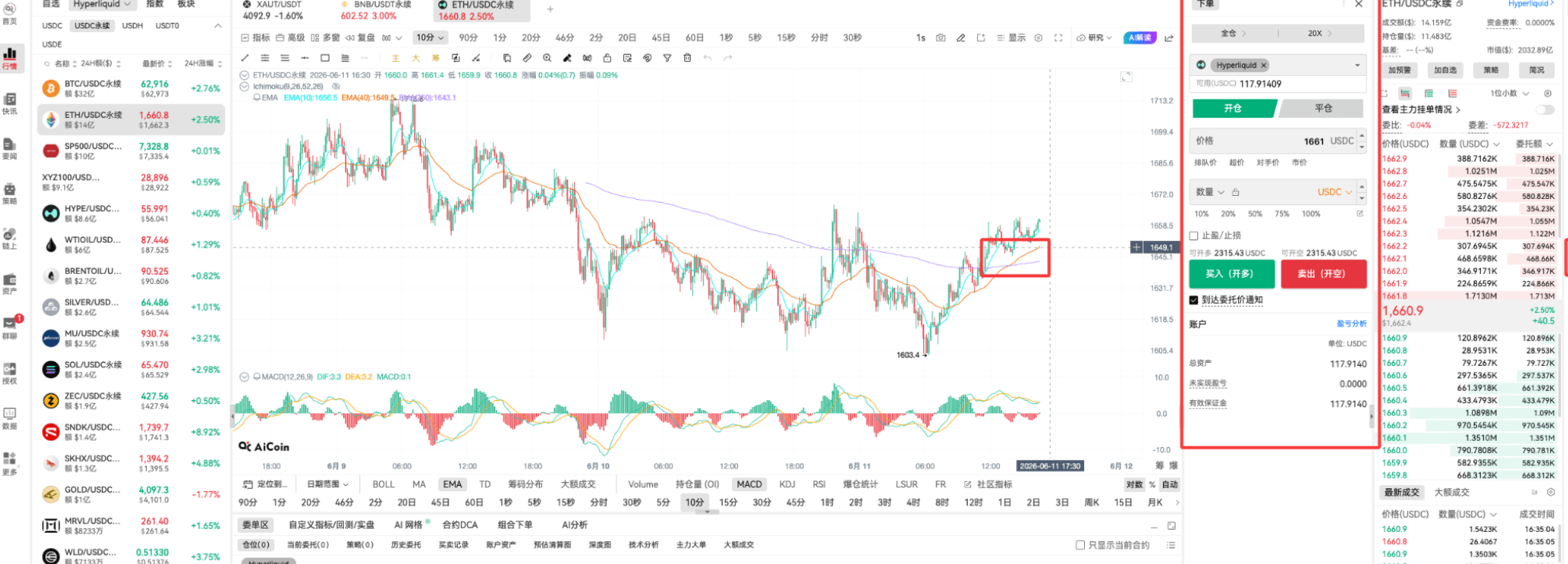The height and width of the screenshot is (564, 1568).
Task: Open the AI 网格 tab
Action: (x=408, y=525)
